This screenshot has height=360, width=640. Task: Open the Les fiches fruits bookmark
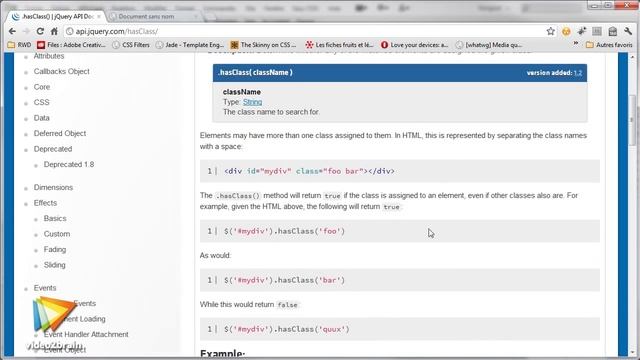point(340,45)
